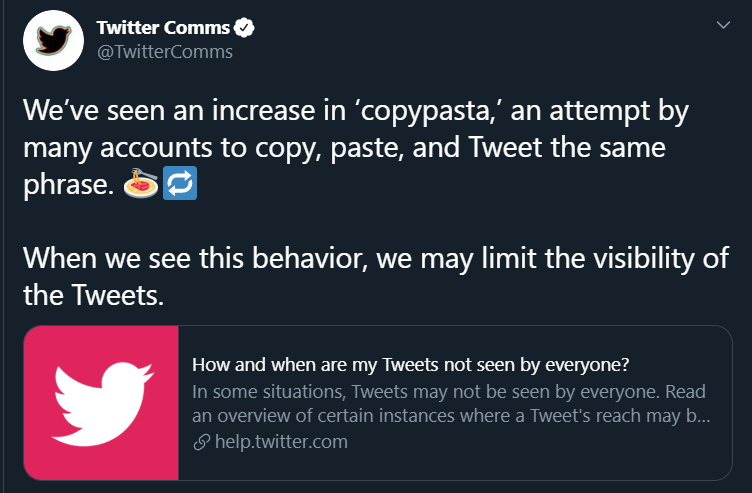Click the card description starting 'In some situations'
The width and height of the screenshot is (752, 493).
click(451, 404)
